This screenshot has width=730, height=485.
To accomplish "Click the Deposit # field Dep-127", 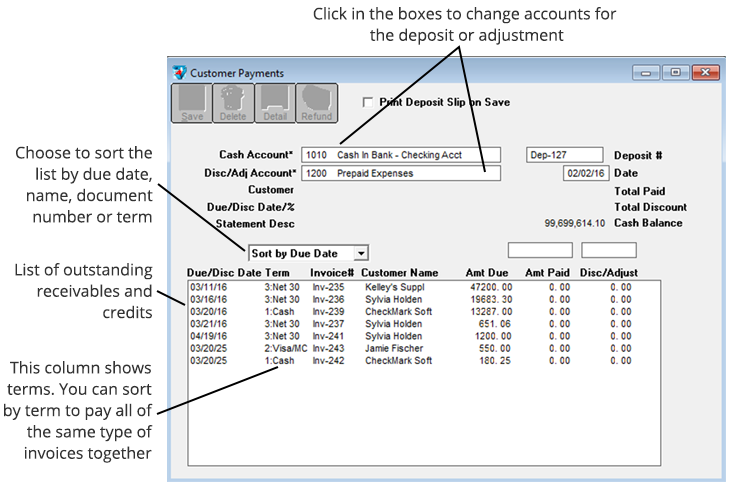I will tap(564, 155).
